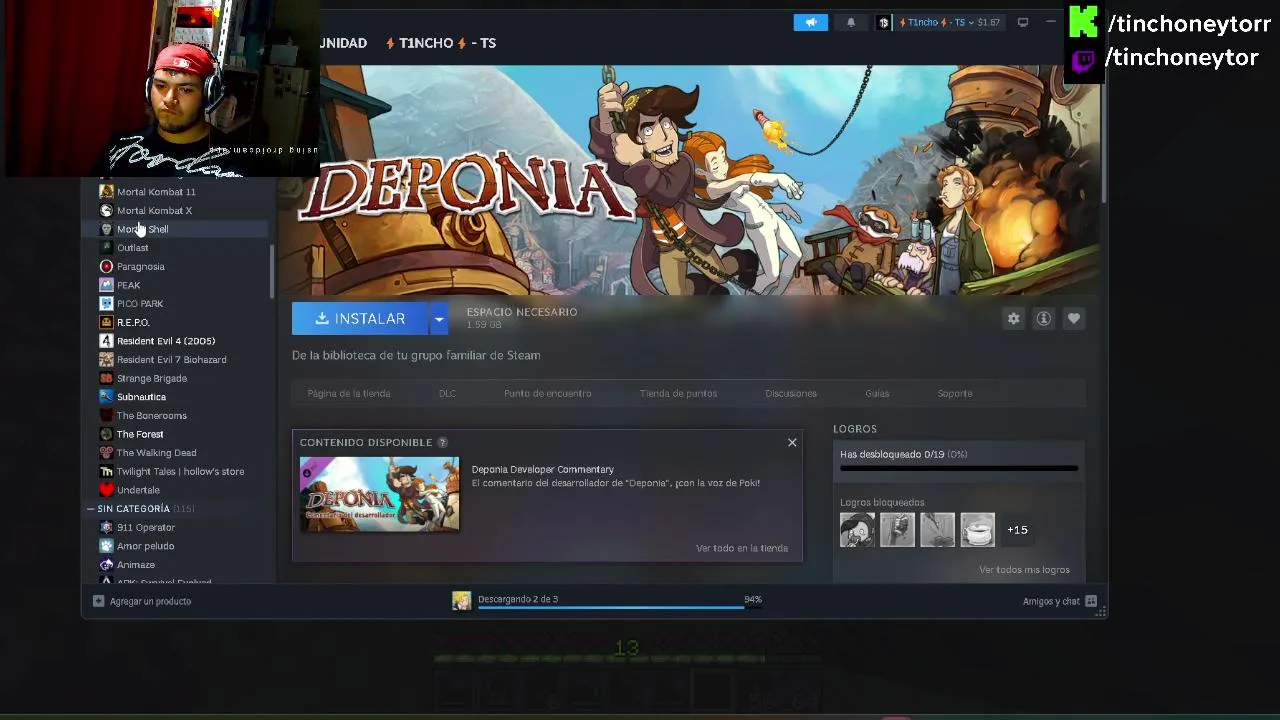
Task: Select PEAK in library
Action: click(x=128, y=285)
